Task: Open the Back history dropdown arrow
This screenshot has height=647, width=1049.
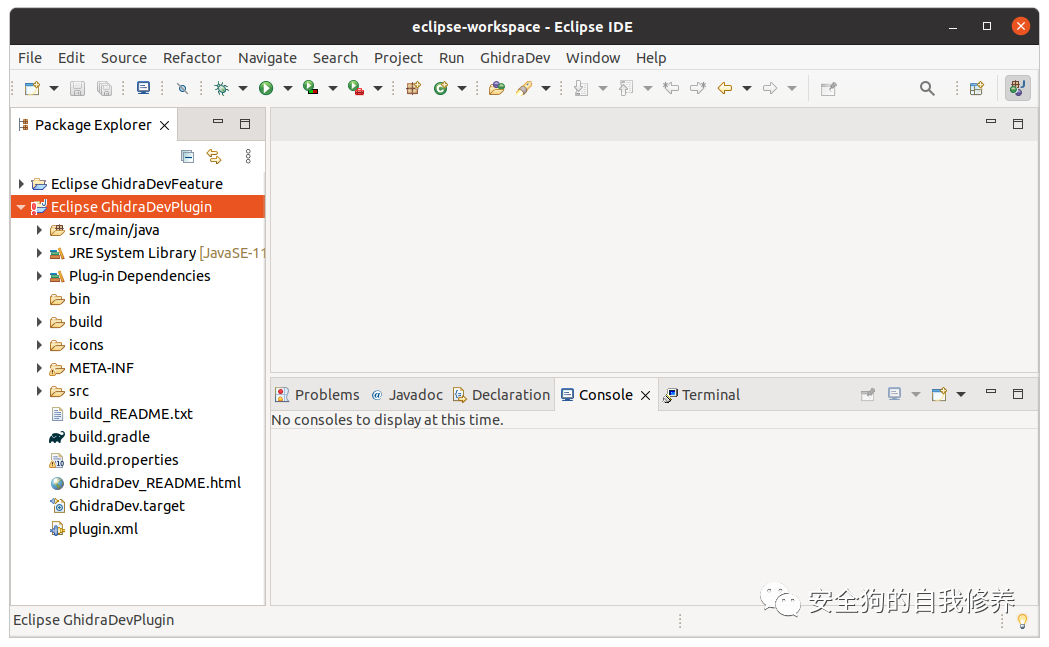Action: pyautogui.click(x=747, y=88)
